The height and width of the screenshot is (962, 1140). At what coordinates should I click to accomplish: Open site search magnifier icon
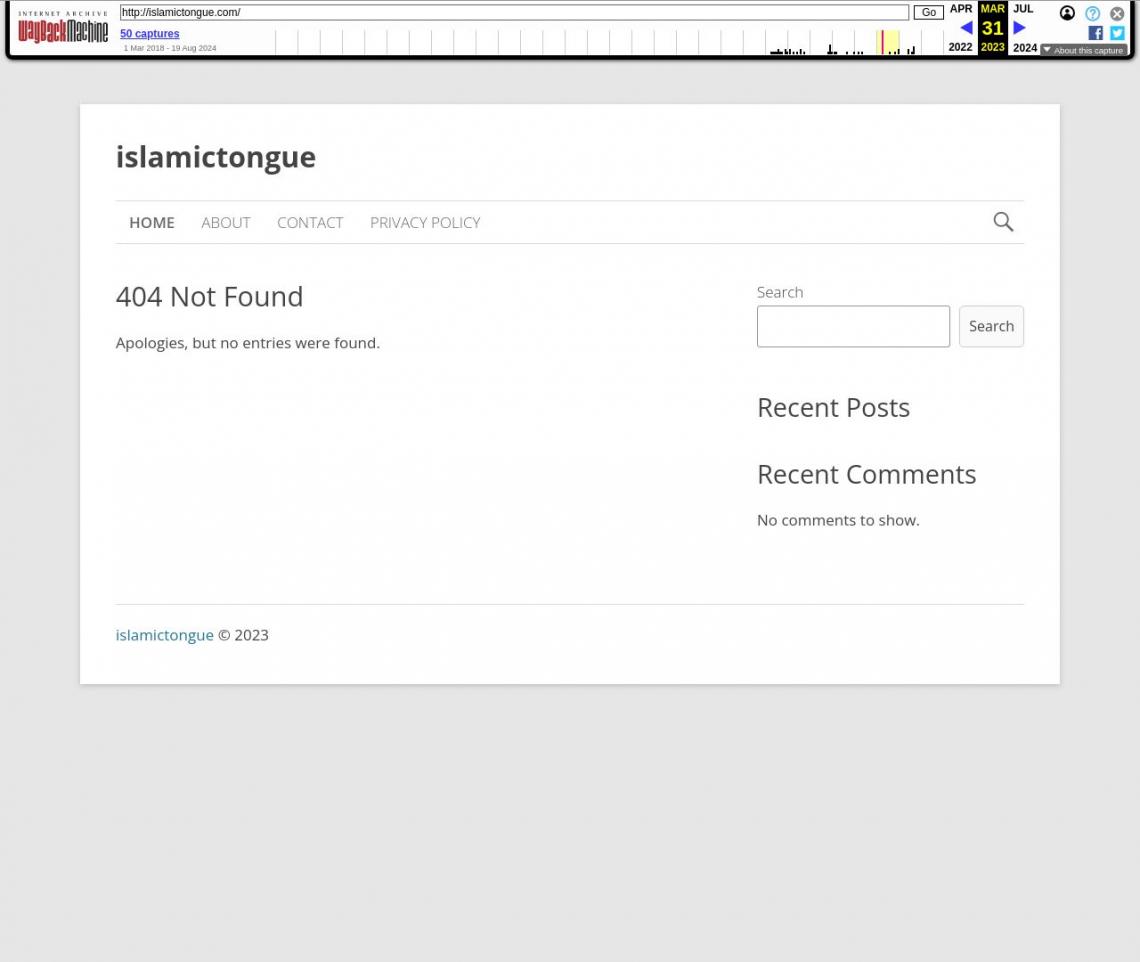[x=1003, y=222]
